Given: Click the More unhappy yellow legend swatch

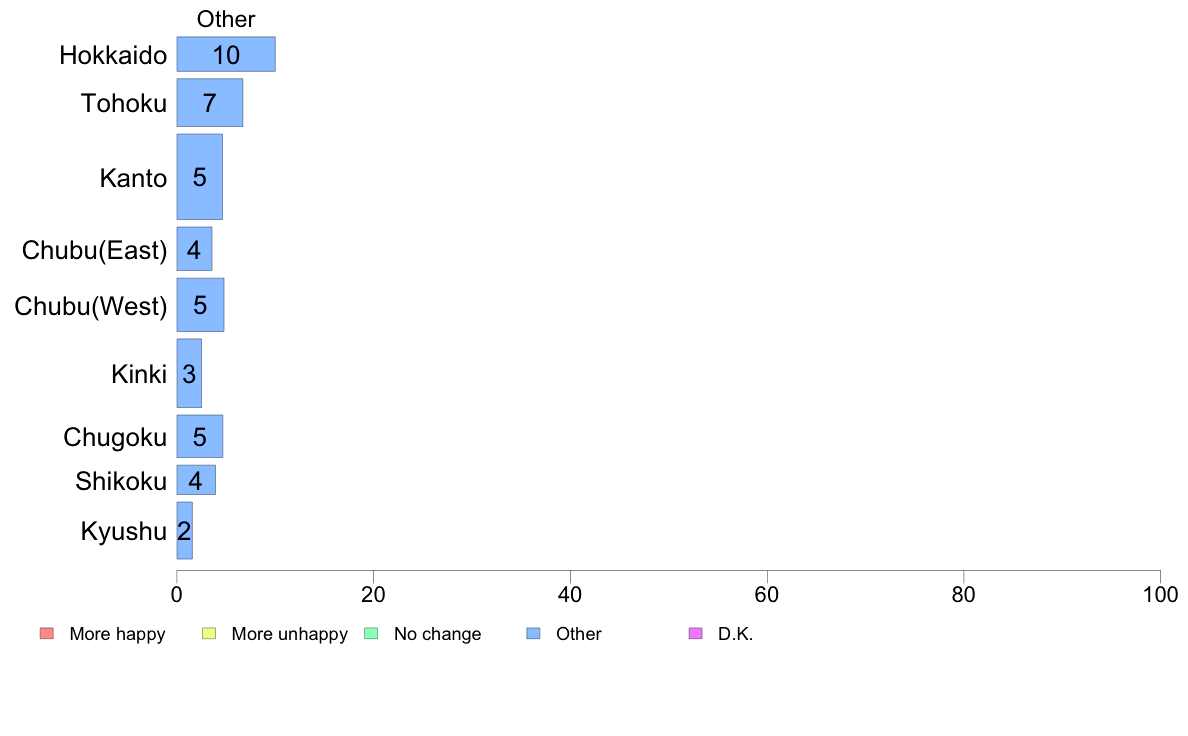Looking at the screenshot, I should [x=209, y=634].
